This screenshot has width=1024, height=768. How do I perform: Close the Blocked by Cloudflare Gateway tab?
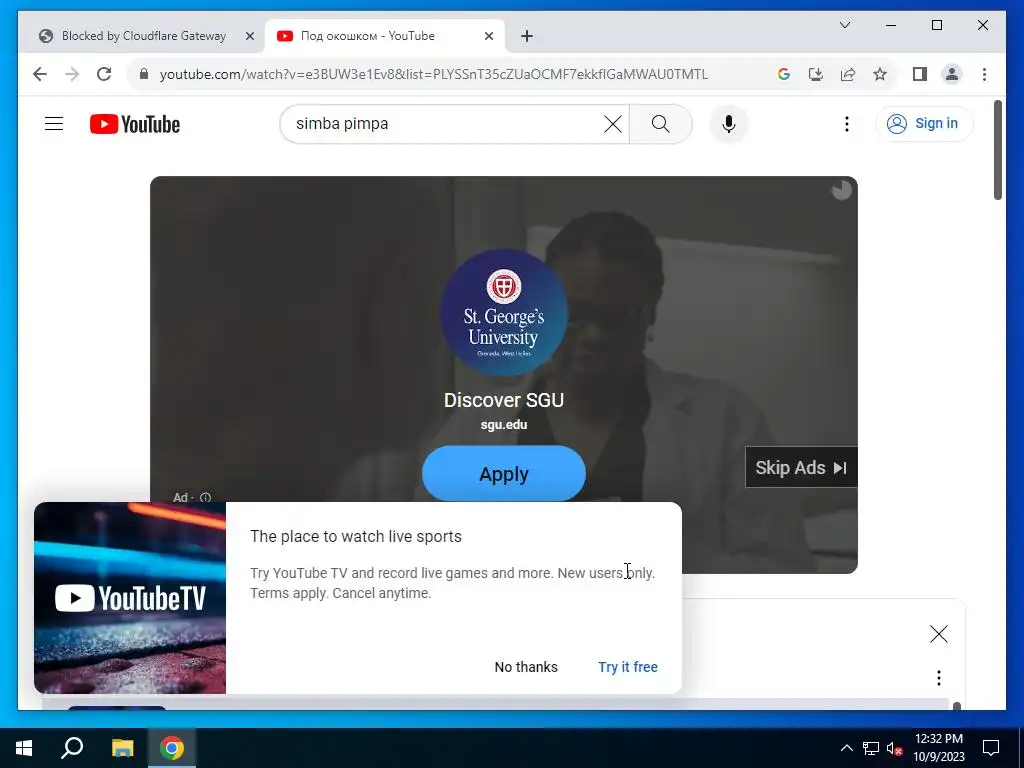pos(249,36)
